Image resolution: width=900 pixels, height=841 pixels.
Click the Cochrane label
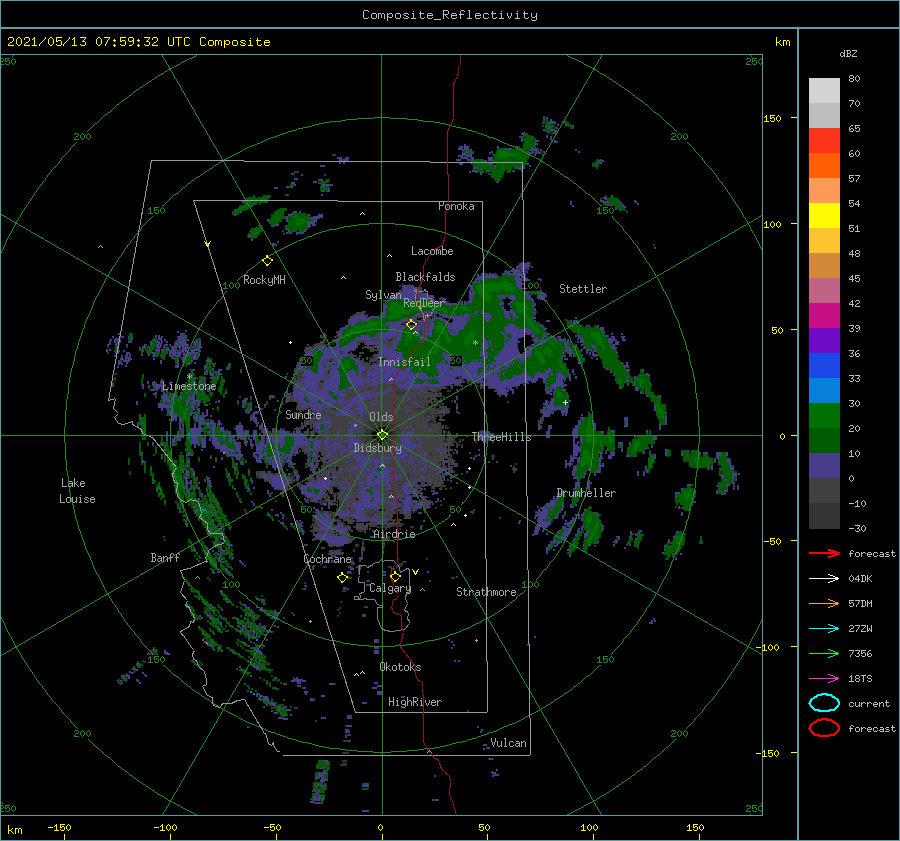(327, 559)
